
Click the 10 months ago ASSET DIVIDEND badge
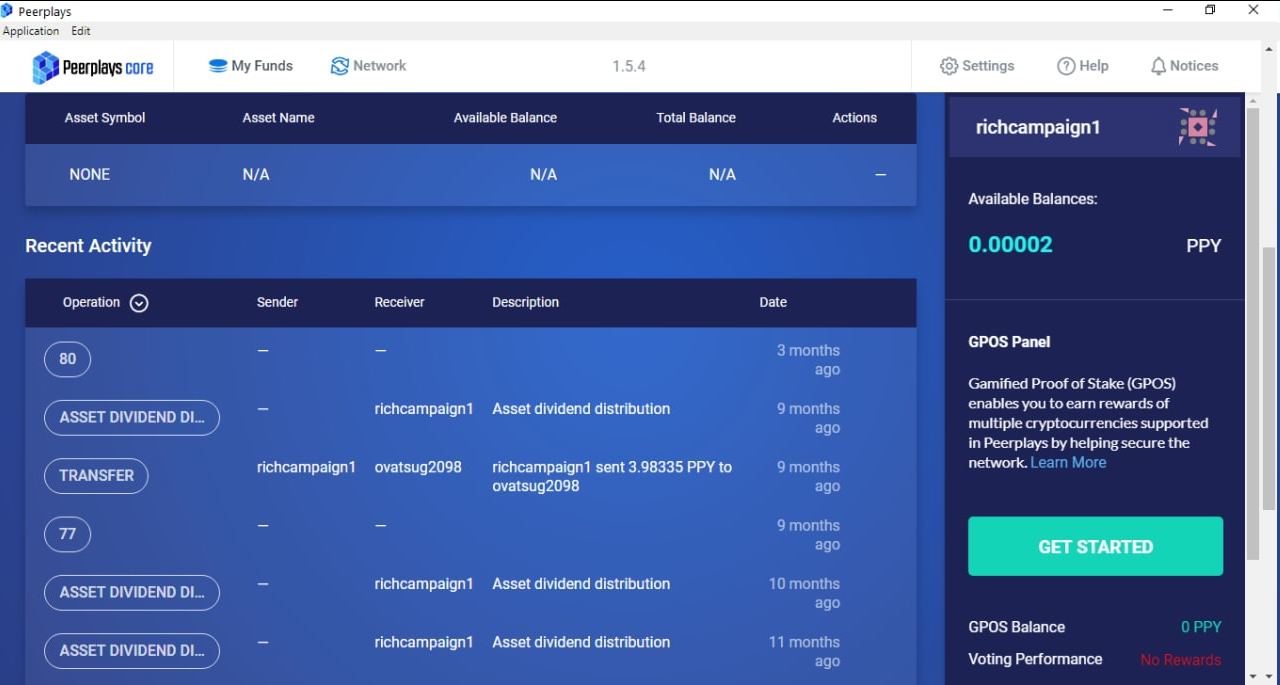pos(132,592)
